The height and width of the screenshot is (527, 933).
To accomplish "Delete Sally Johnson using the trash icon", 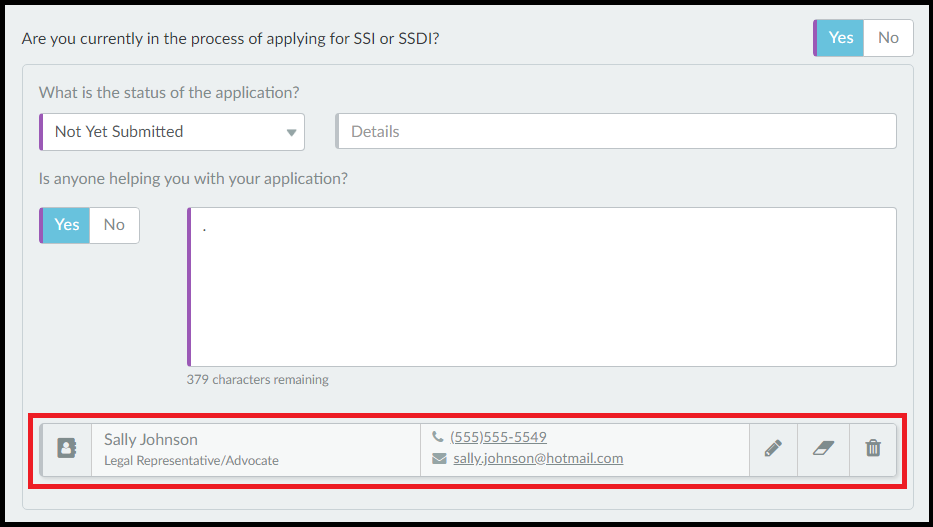I will (x=873, y=449).
